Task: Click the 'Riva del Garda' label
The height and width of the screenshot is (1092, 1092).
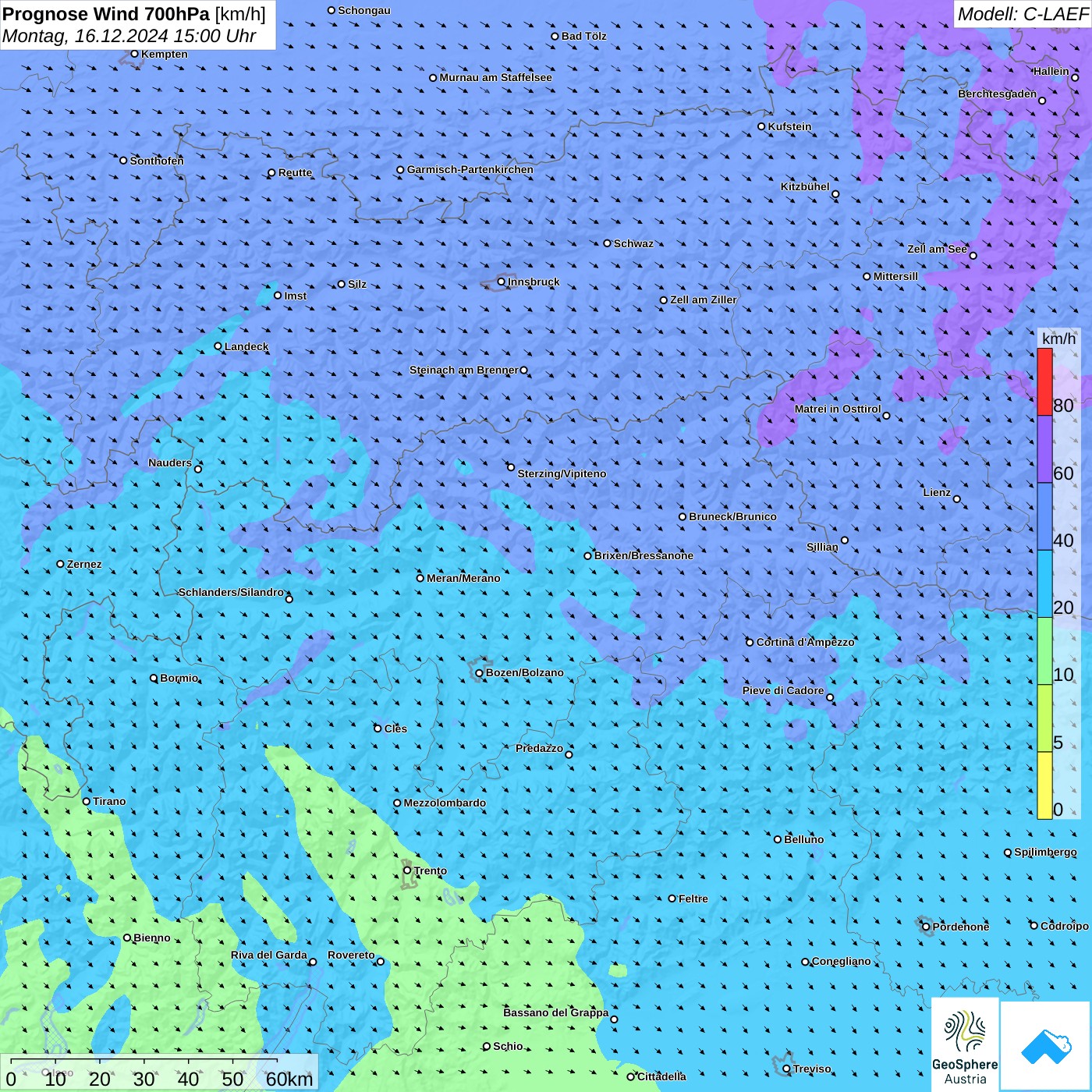Action: pos(269,955)
